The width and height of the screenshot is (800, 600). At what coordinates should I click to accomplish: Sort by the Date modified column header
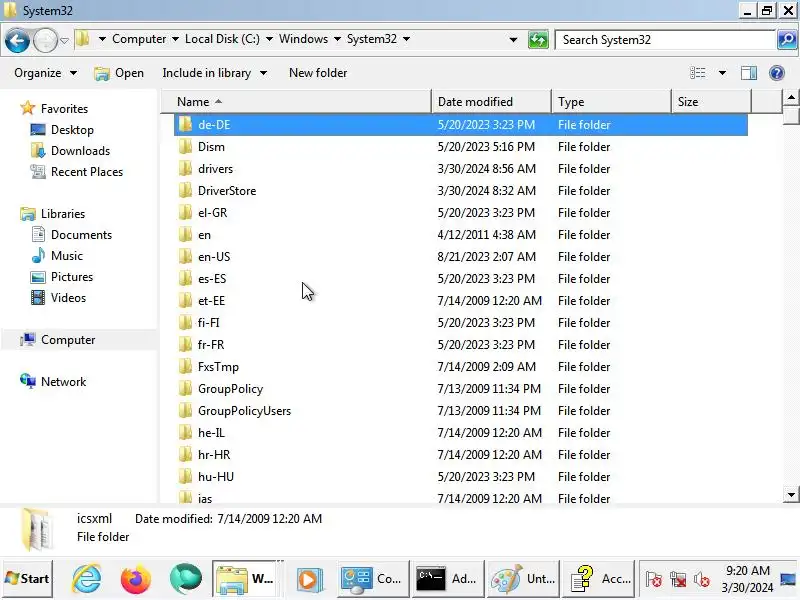click(x=491, y=102)
